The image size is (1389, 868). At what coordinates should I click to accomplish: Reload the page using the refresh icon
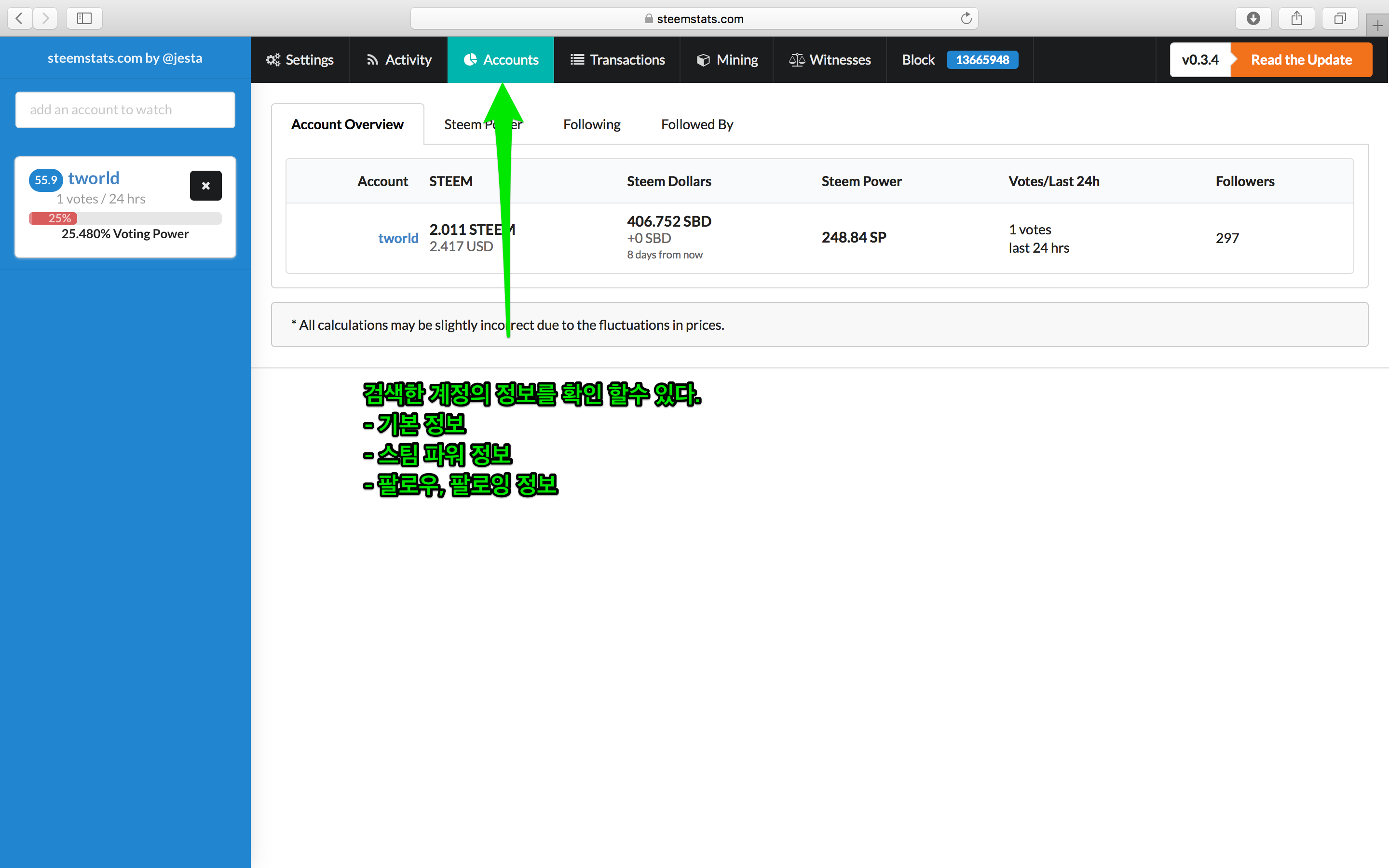966,18
